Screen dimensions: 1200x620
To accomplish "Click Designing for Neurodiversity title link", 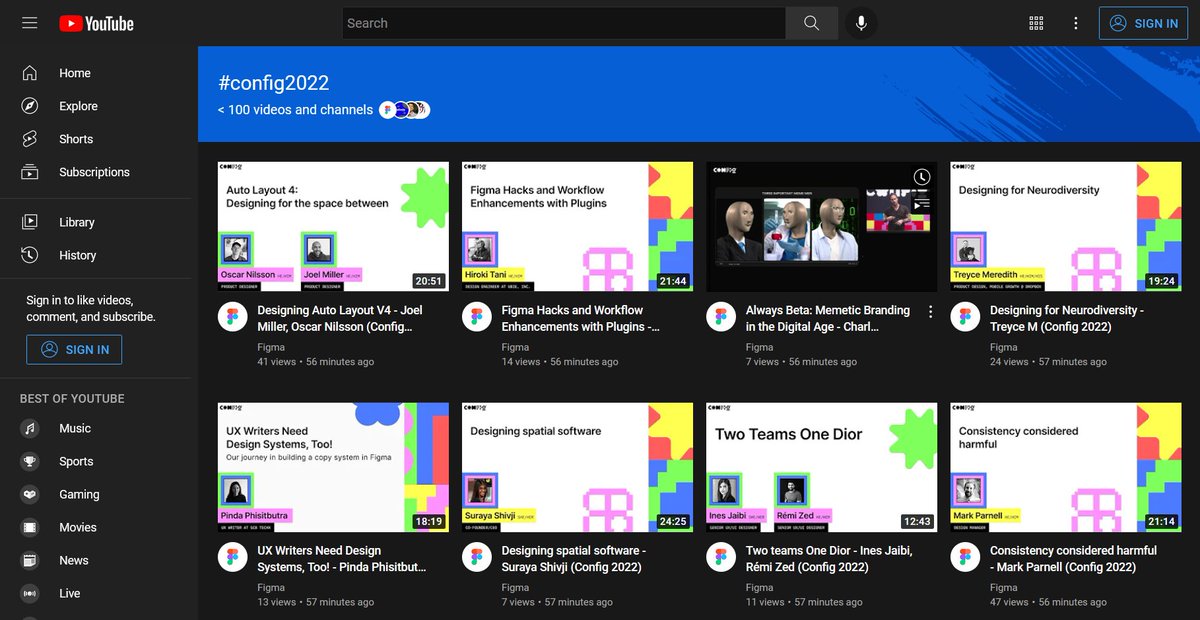I will pyautogui.click(x=1067, y=319).
